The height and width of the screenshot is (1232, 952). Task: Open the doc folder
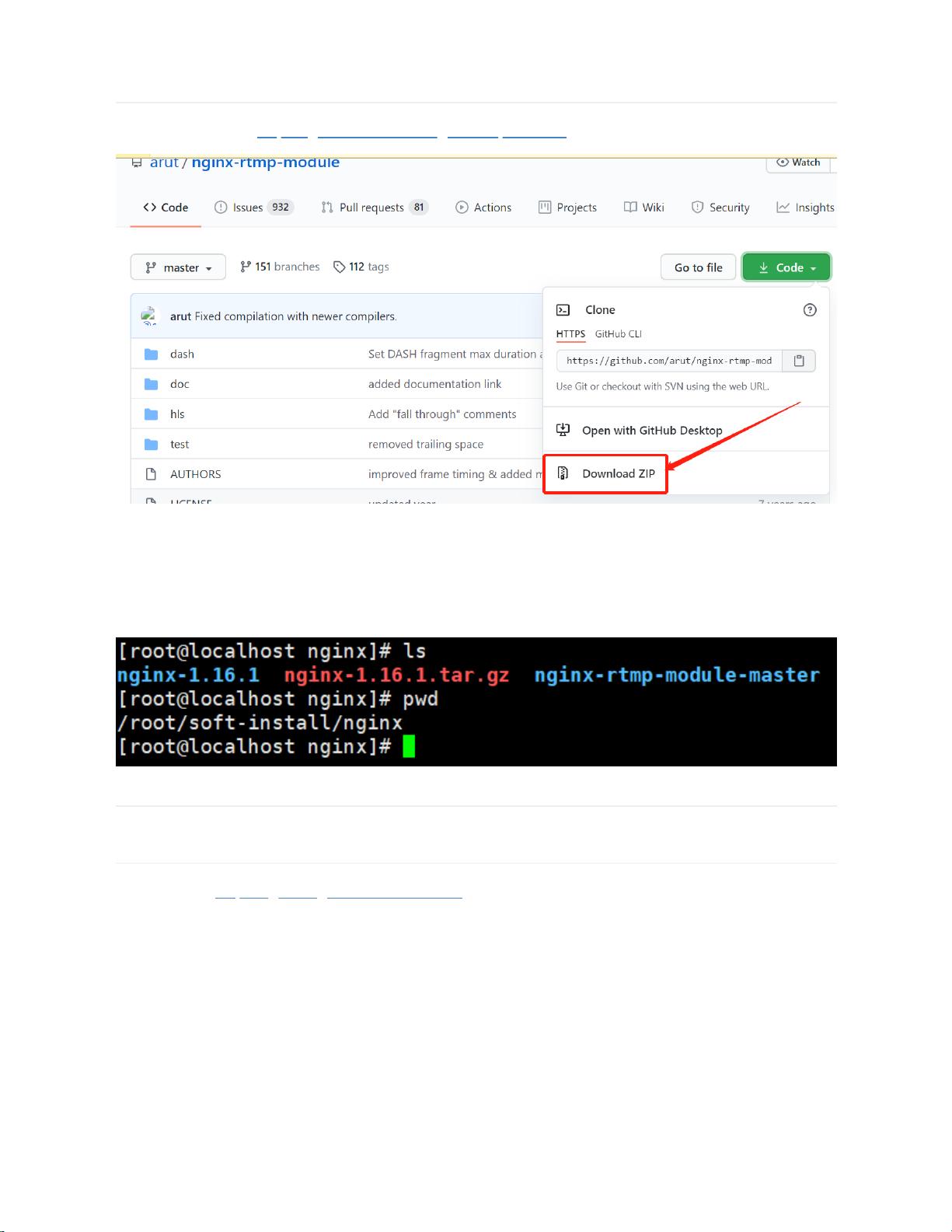click(180, 384)
